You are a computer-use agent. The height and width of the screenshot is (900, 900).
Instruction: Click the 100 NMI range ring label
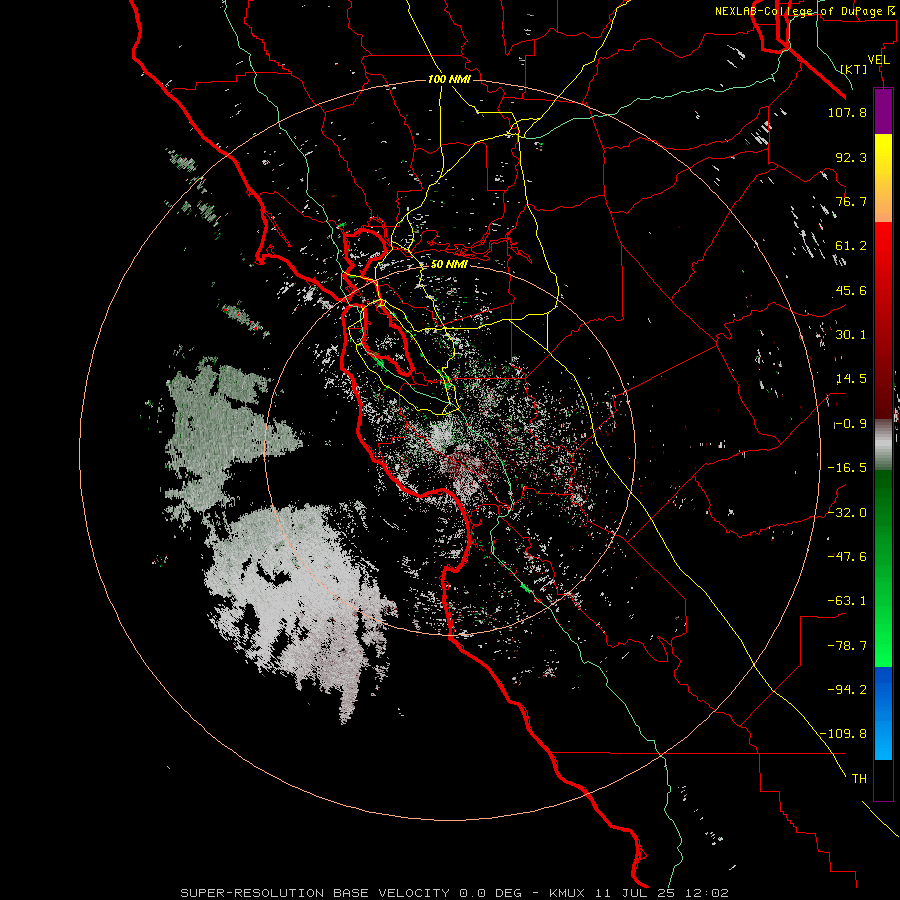(x=449, y=79)
